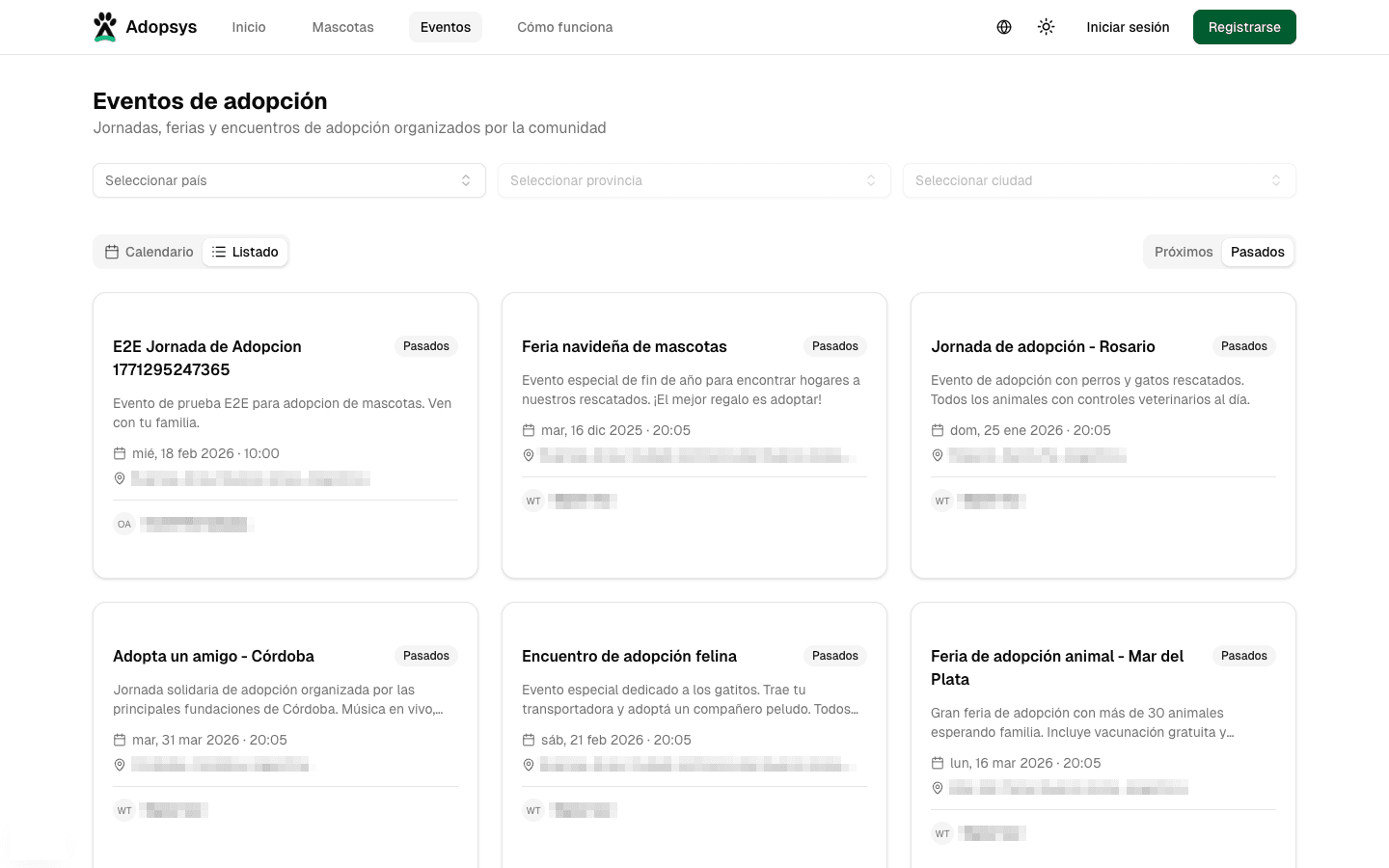Open the Cómo funciona page

click(x=564, y=27)
